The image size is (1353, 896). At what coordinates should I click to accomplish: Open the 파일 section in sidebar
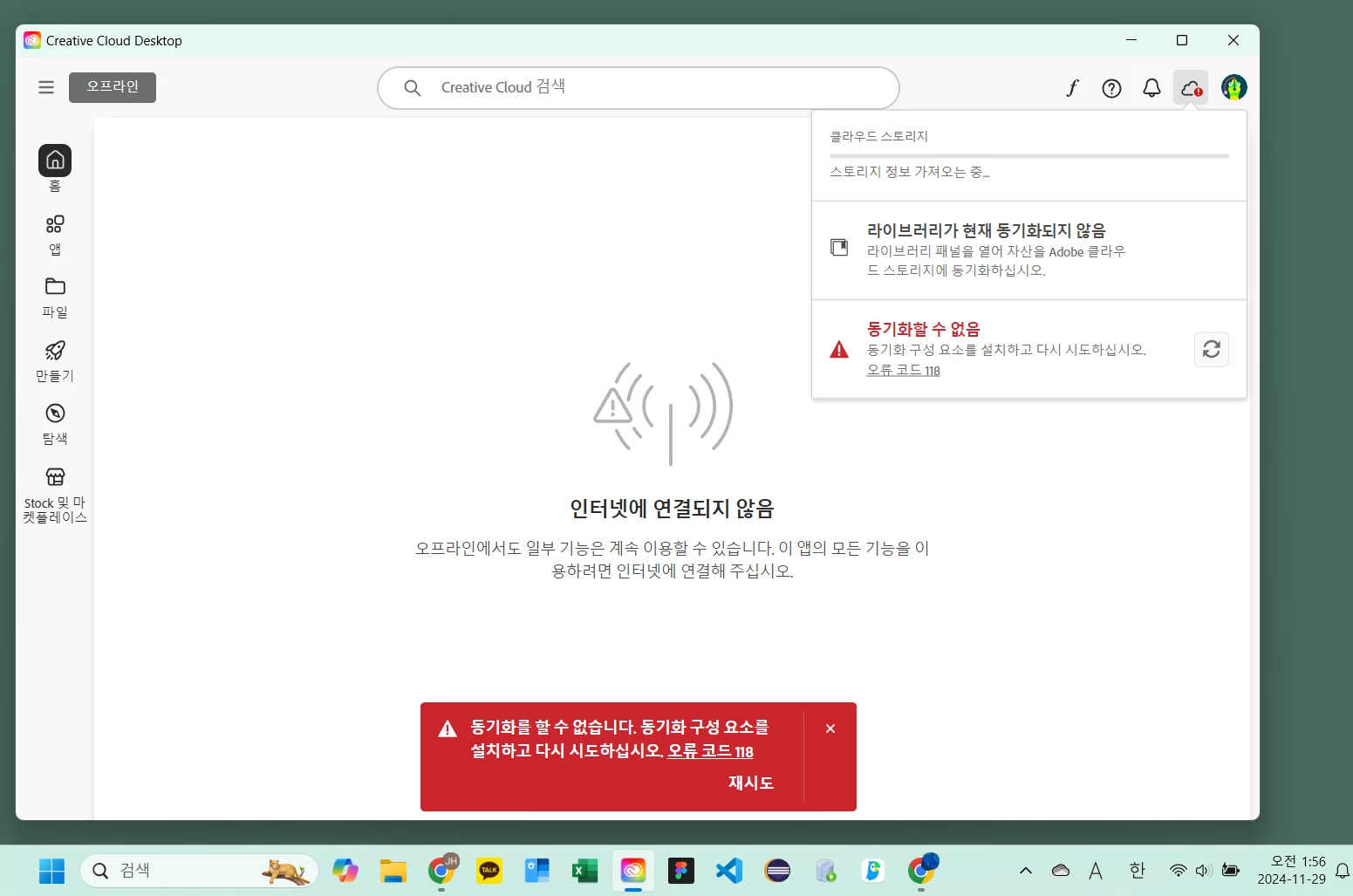(55, 298)
